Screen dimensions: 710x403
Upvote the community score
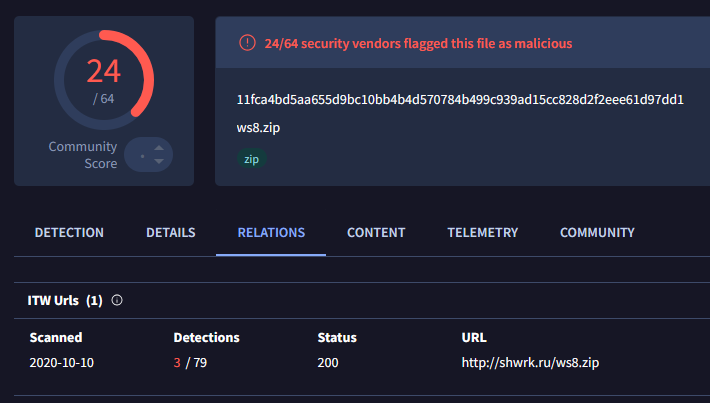(159, 148)
